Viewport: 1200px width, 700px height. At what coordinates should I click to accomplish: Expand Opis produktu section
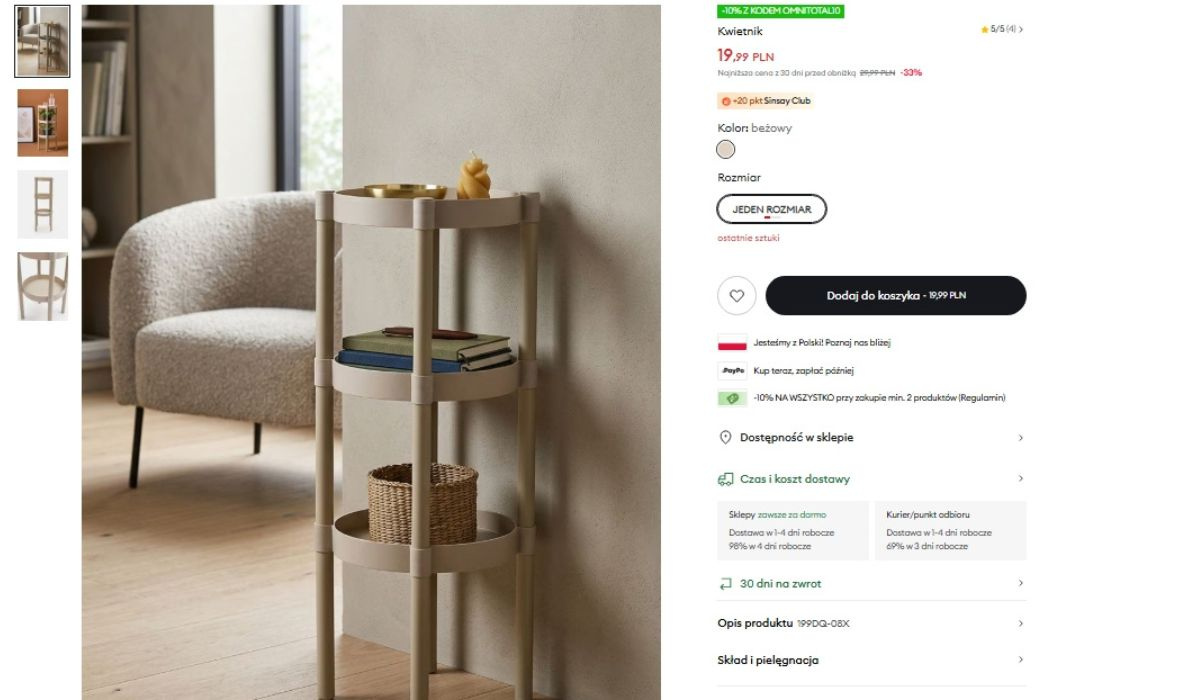pyautogui.click(x=872, y=623)
